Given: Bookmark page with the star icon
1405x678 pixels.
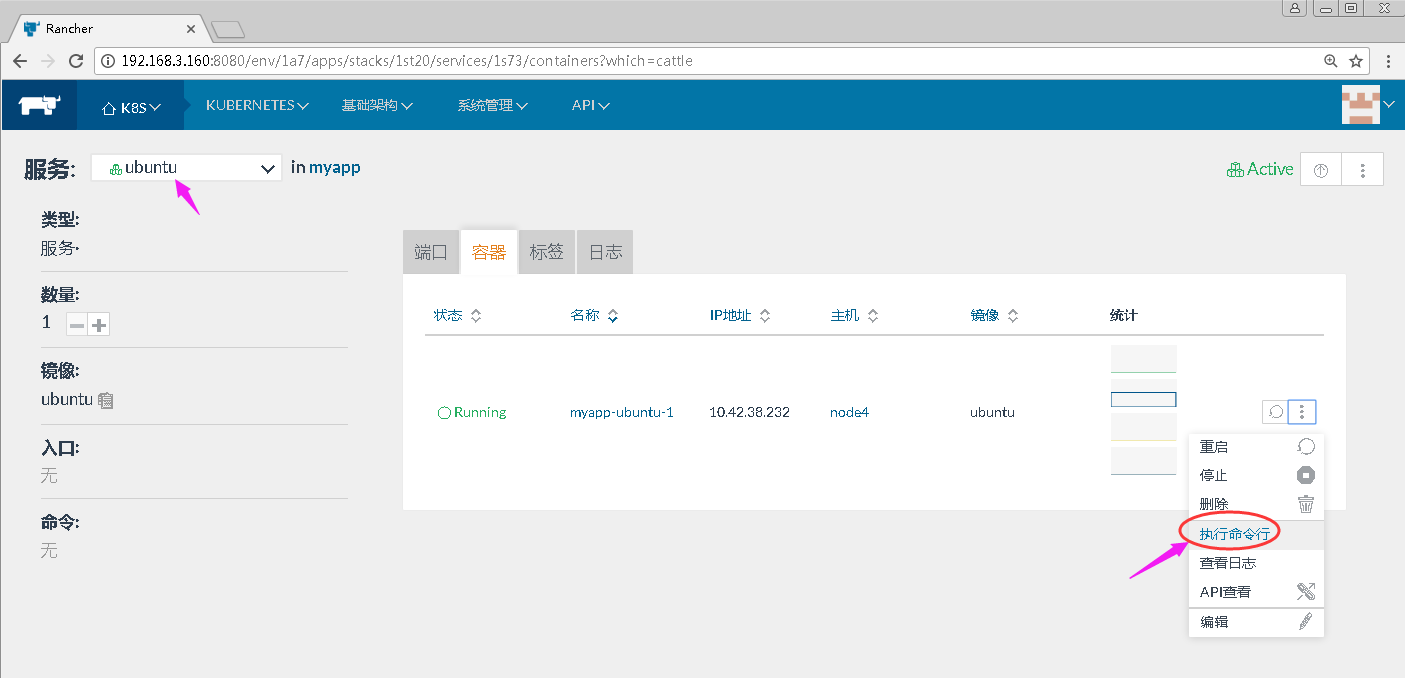Looking at the screenshot, I should pos(1356,61).
